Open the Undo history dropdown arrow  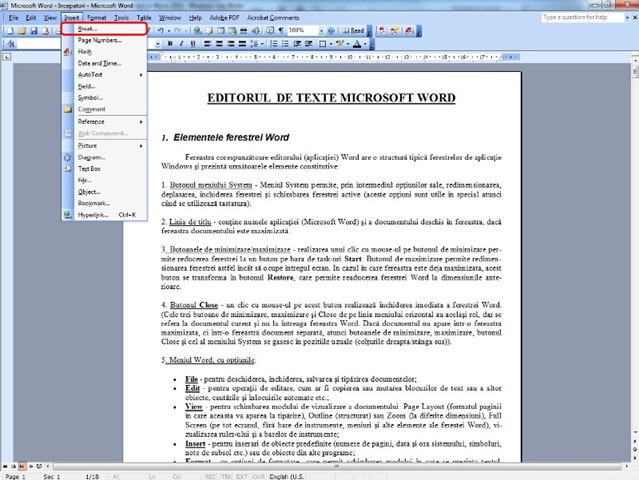pyautogui.click(x=168, y=31)
